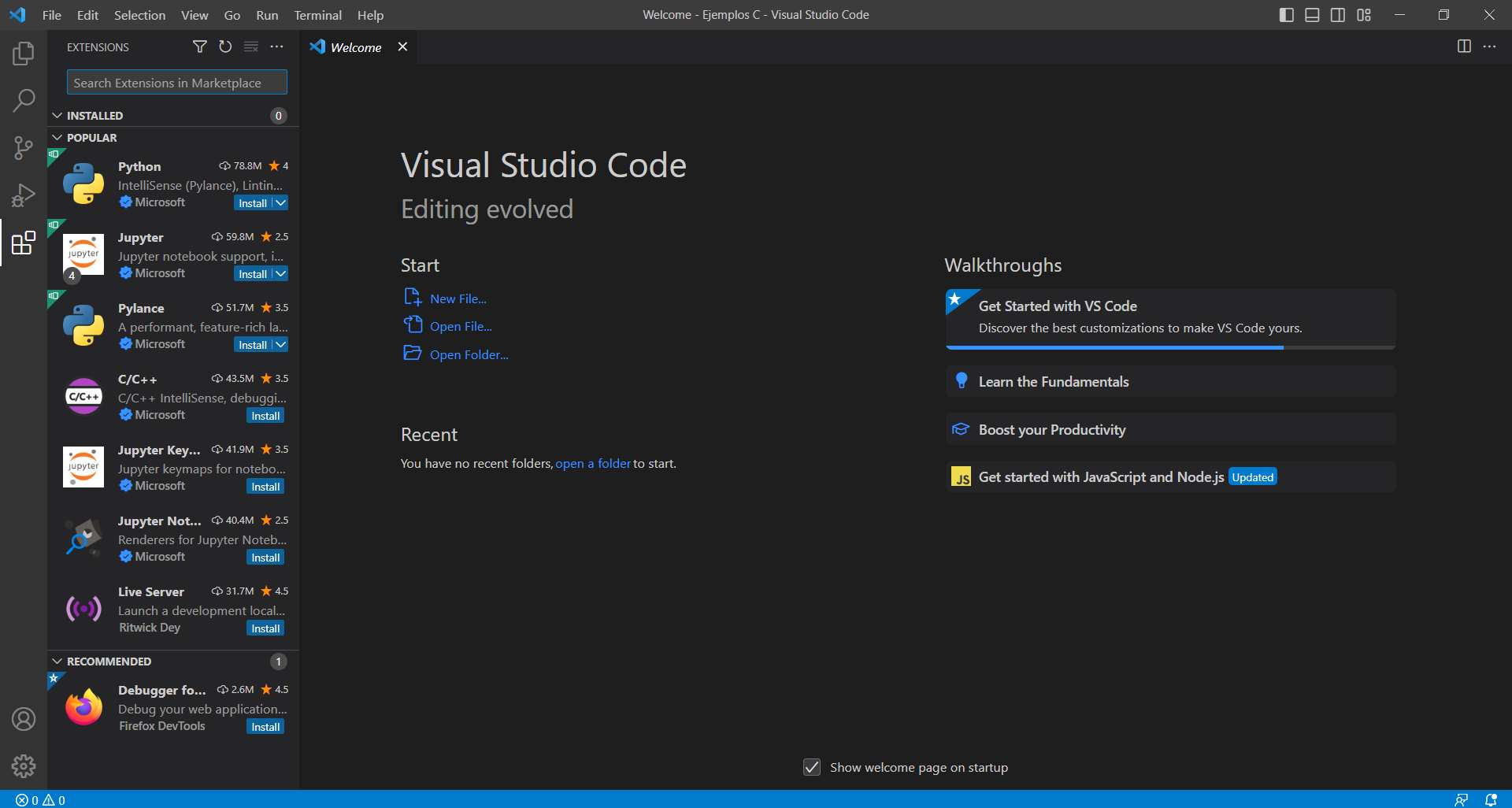Open the Run and Debug view
The image size is (1512, 808).
tap(24, 195)
